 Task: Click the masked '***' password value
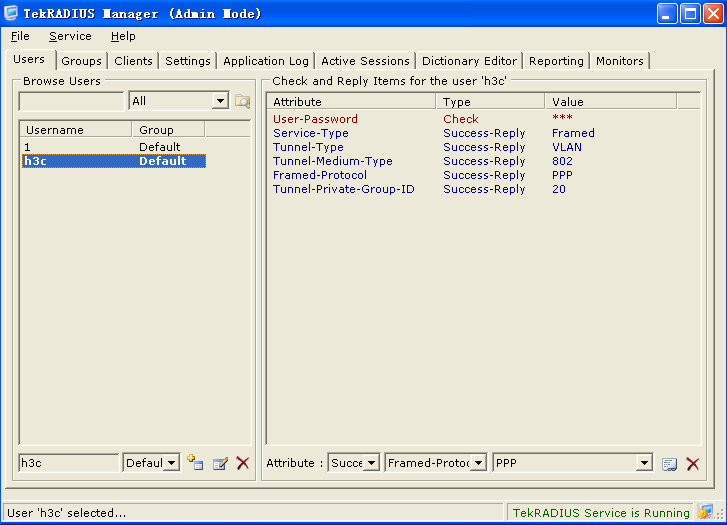click(x=562, y=118)
